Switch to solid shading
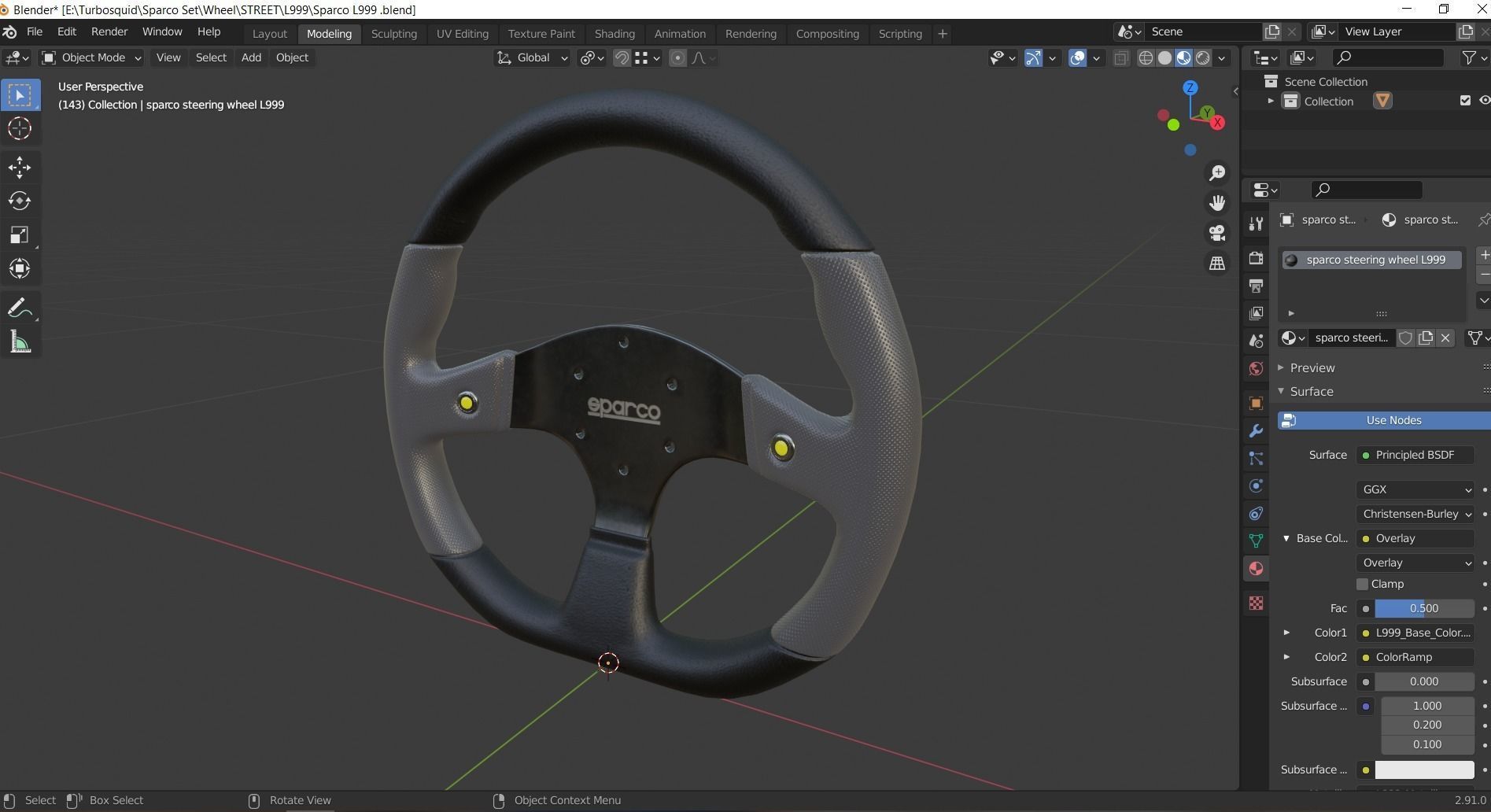The image size is (1491, 812). [x=1164, y=57]
